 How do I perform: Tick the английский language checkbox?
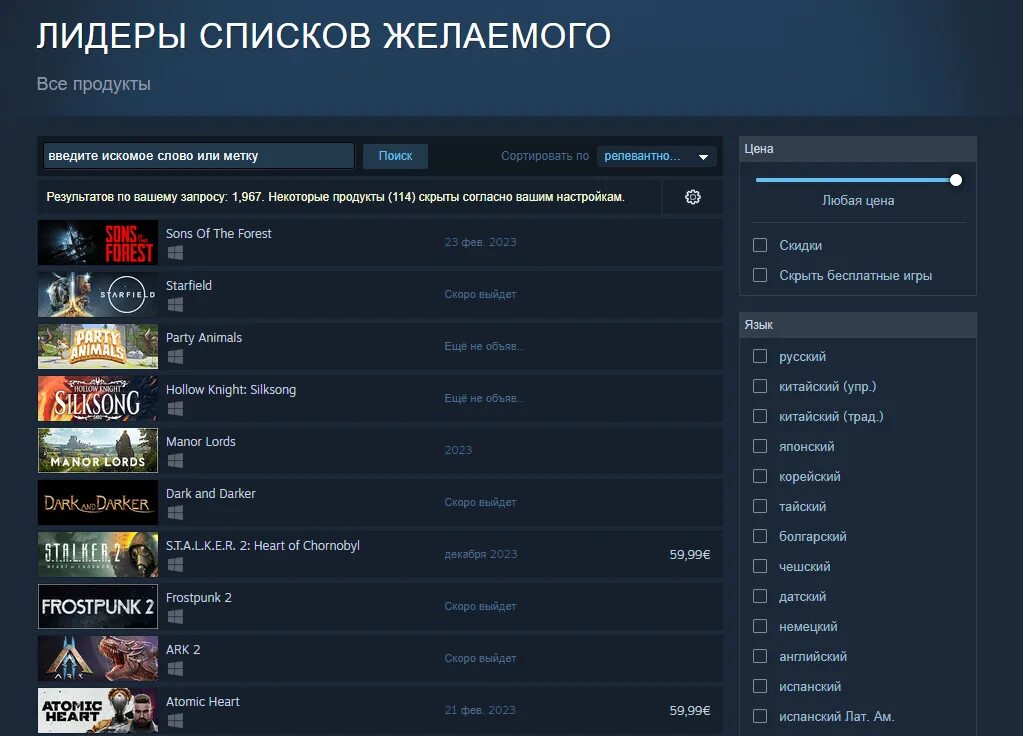tap(760, 656)
